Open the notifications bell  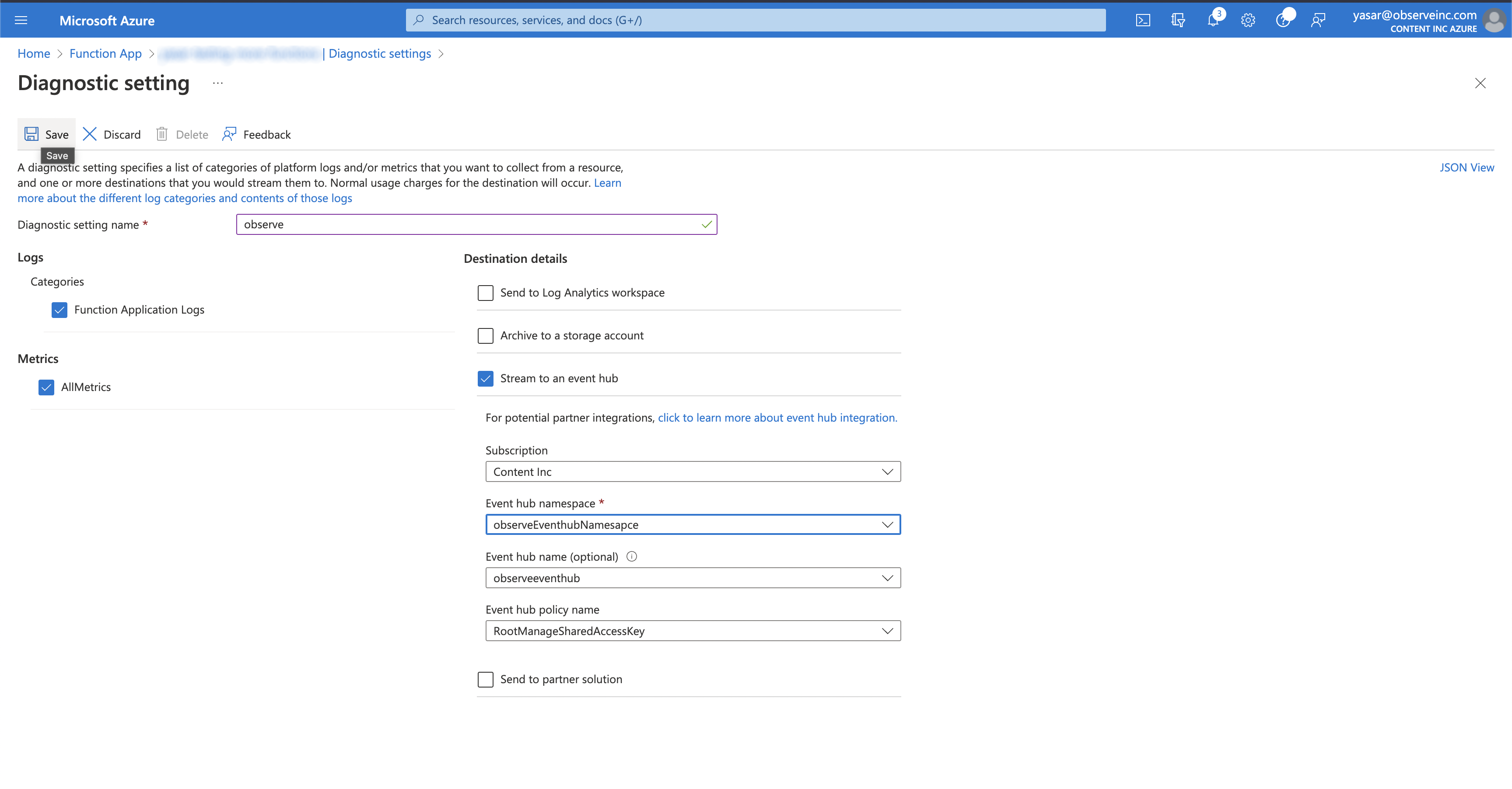pyautogui.click(x=1213, y=21)
